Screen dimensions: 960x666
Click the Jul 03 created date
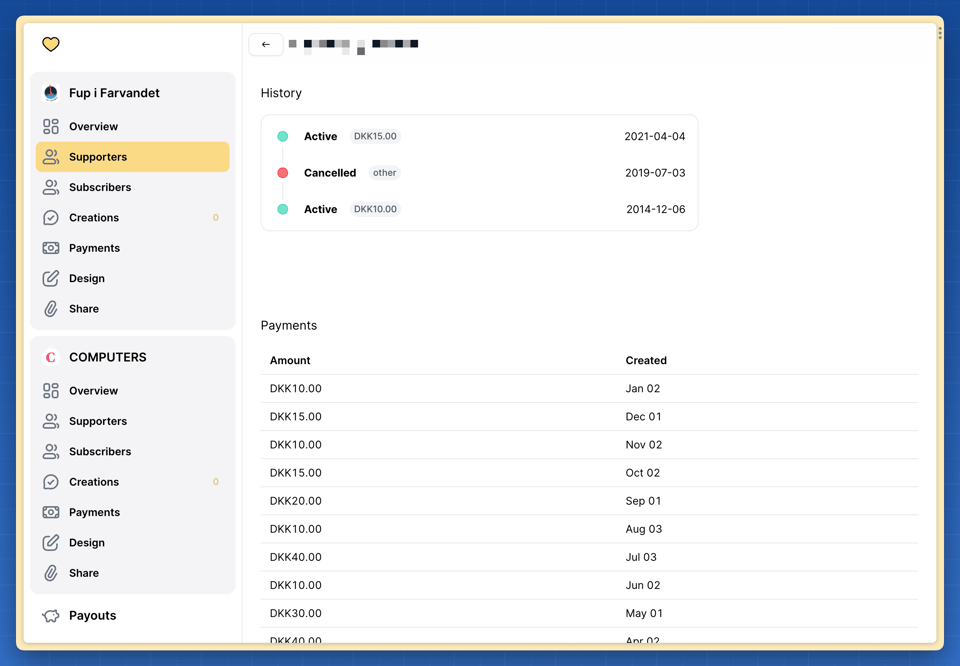pyautogui.click(x=641, y=557)
